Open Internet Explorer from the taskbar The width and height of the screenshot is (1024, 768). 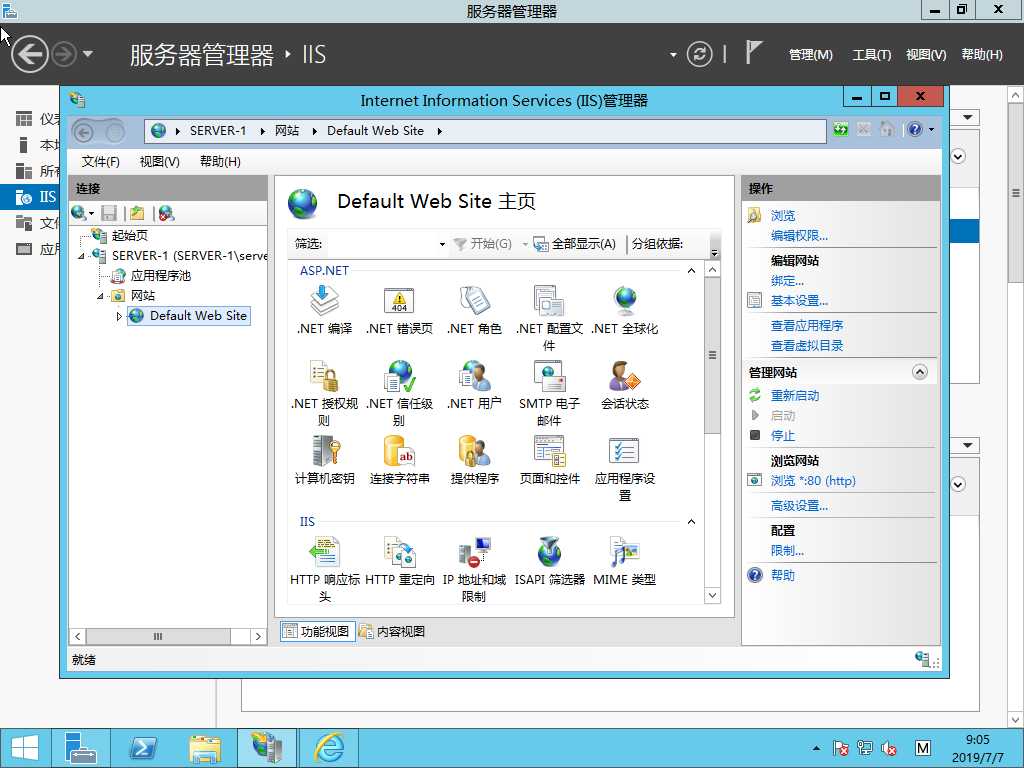[x=328, y=748]
